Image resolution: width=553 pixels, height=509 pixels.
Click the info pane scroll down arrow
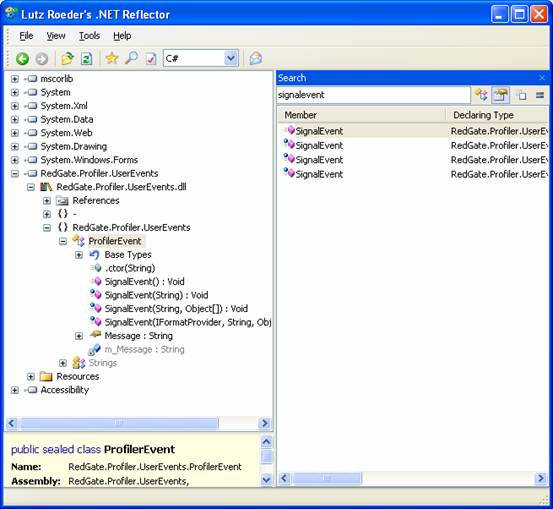tap(267, 480)
